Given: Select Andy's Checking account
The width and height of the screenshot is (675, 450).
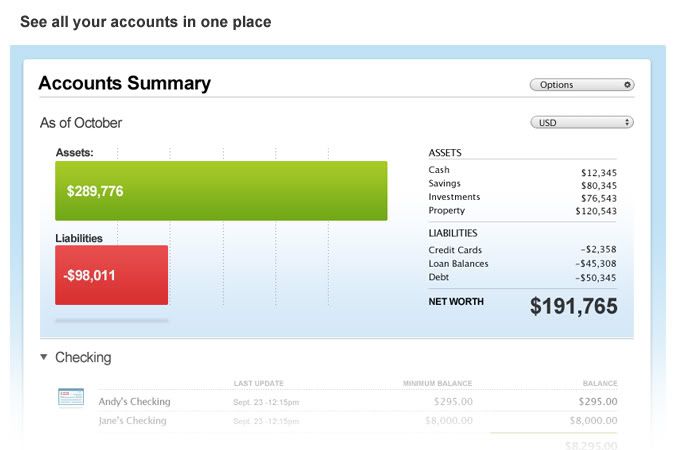Looking at the screenshot, I should point(135,402).
